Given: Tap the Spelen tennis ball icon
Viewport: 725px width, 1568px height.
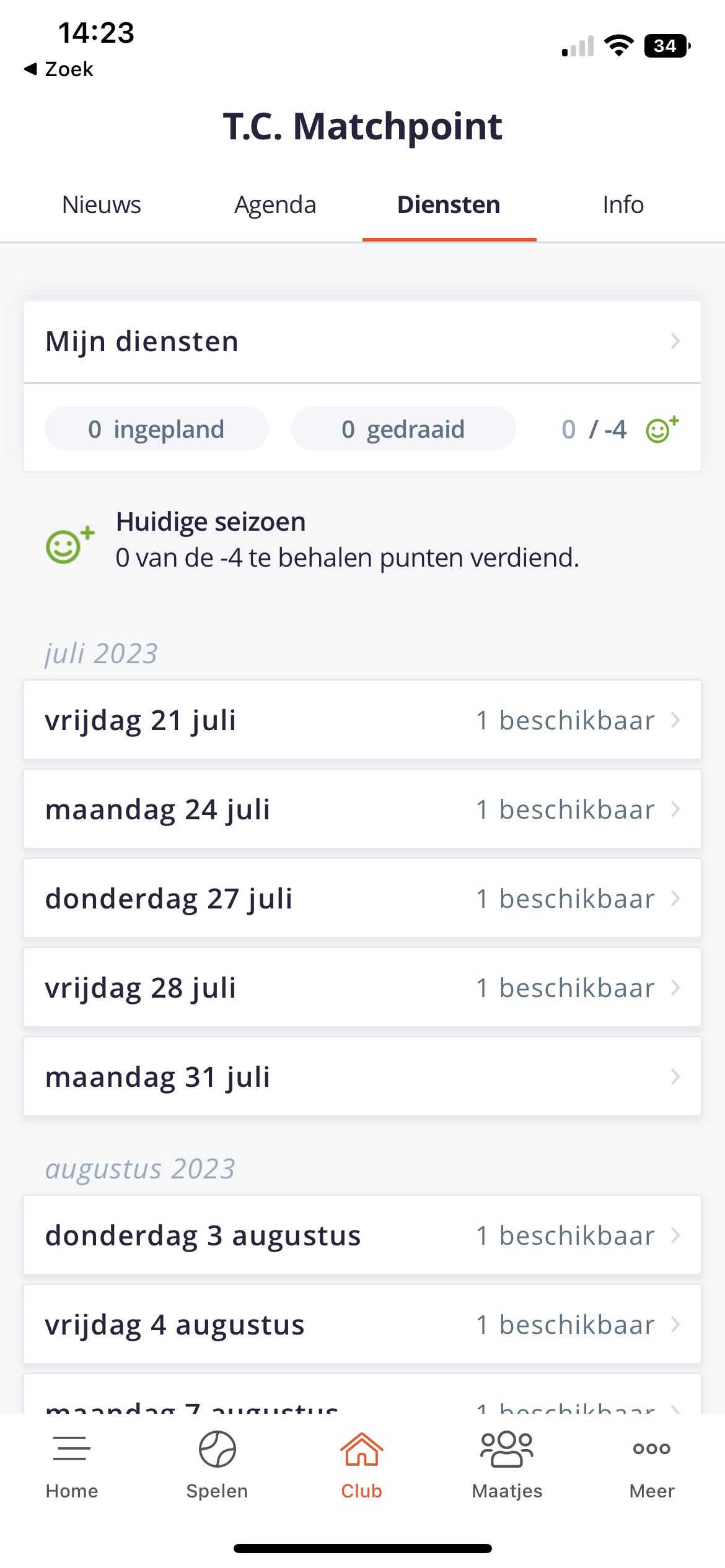Looking at the screenshot, I should pos(217,1448).
